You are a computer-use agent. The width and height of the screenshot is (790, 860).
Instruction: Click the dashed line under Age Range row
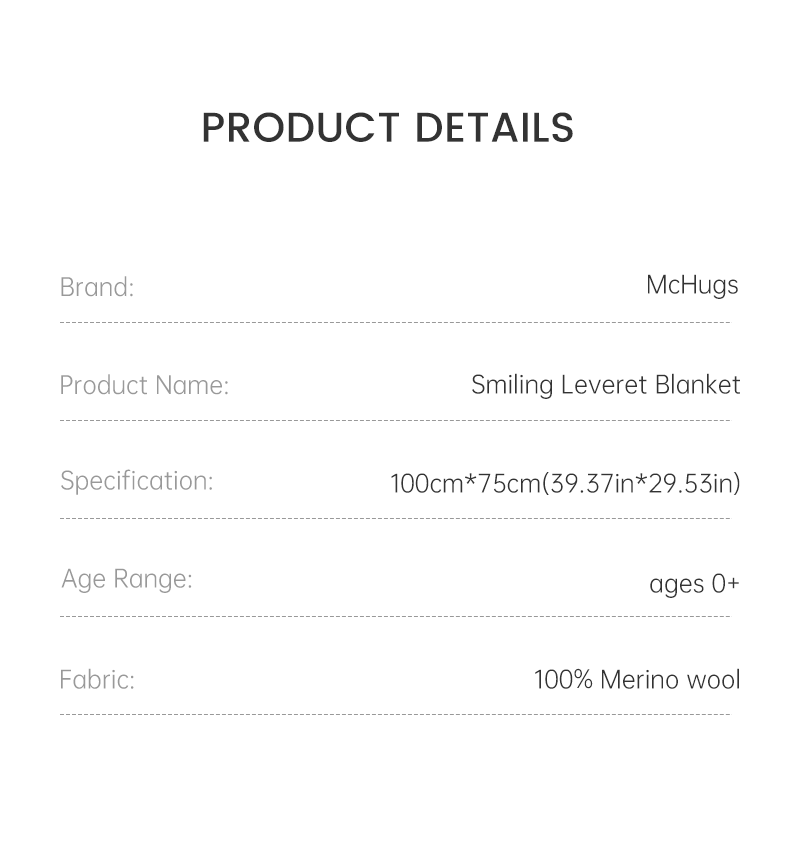(395, 617)
